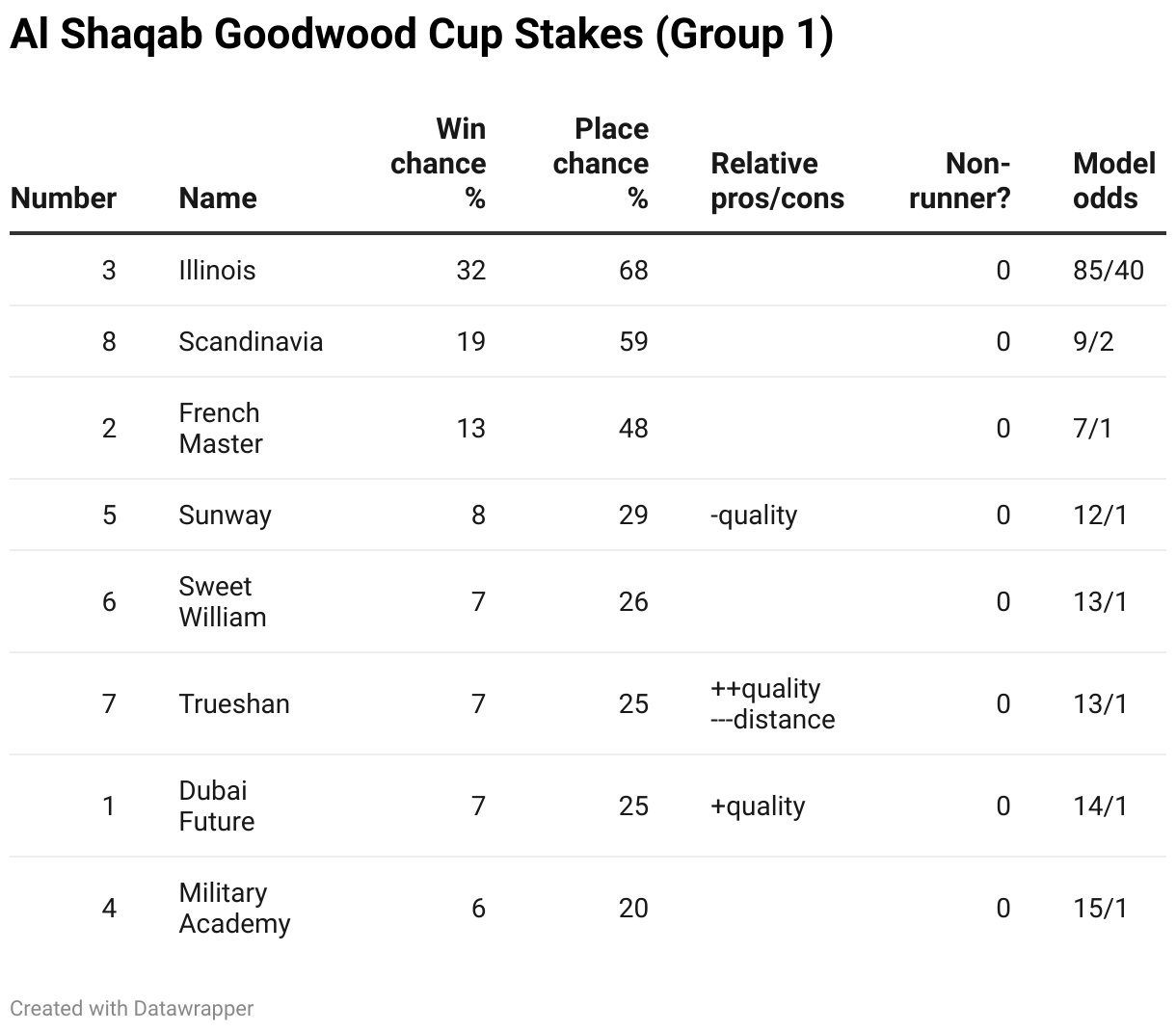
Task: Click the Name column header
Action: 218,198
